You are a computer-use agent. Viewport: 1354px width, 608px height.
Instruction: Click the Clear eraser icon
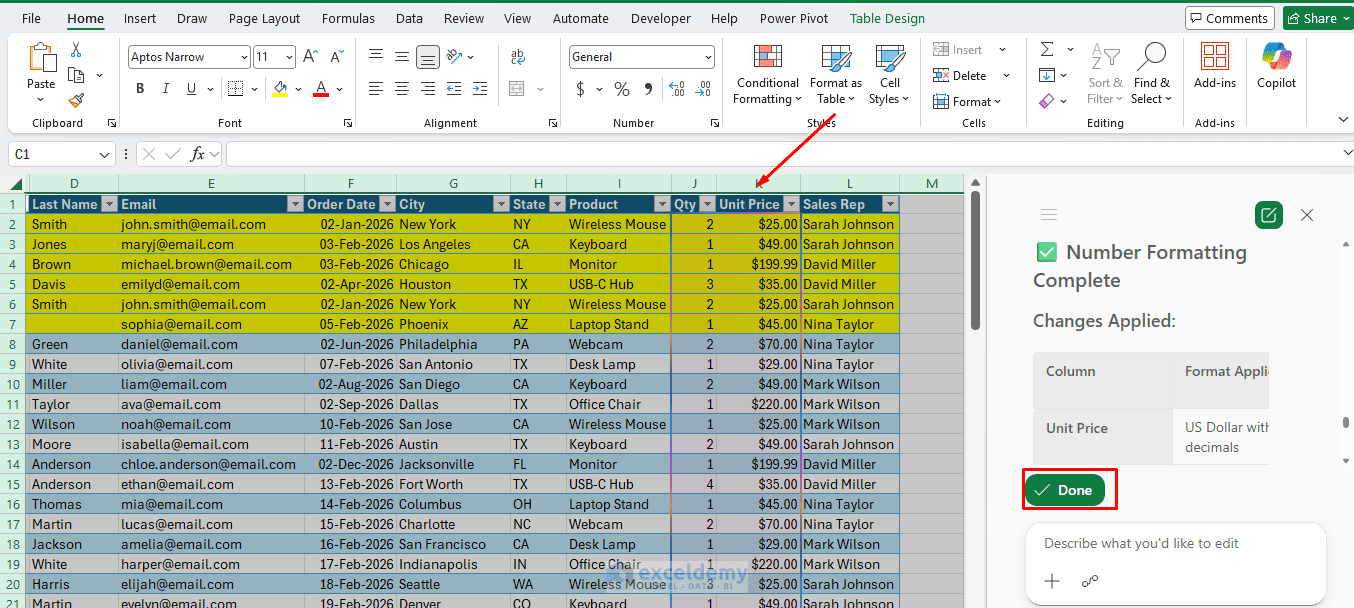click(1047, 101)
